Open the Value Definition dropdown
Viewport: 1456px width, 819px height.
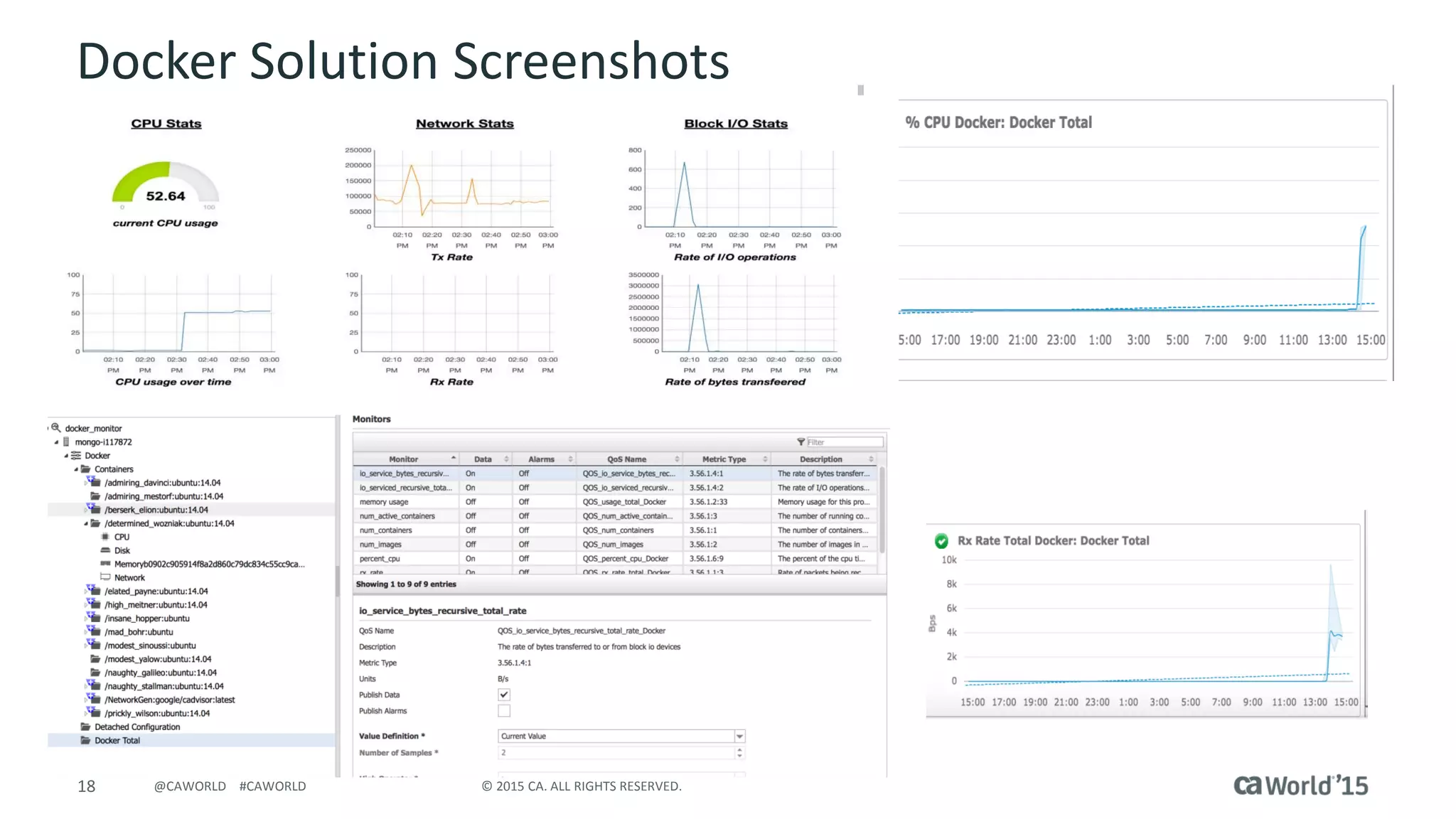(739, 736)
